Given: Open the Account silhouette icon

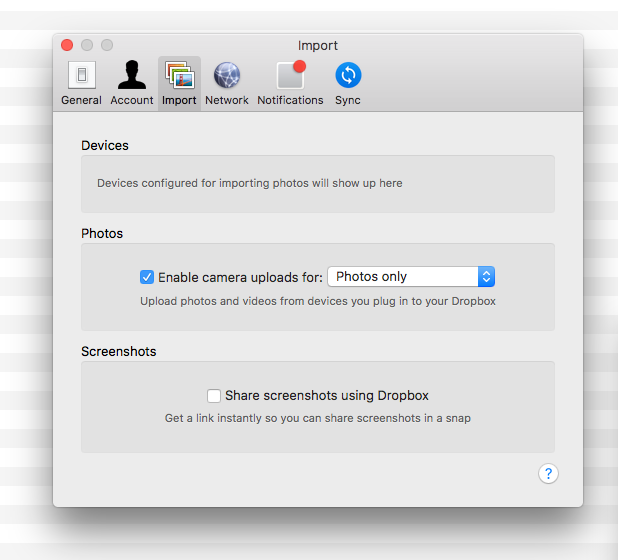Looking at the screenshot, I should pos(132,74).
